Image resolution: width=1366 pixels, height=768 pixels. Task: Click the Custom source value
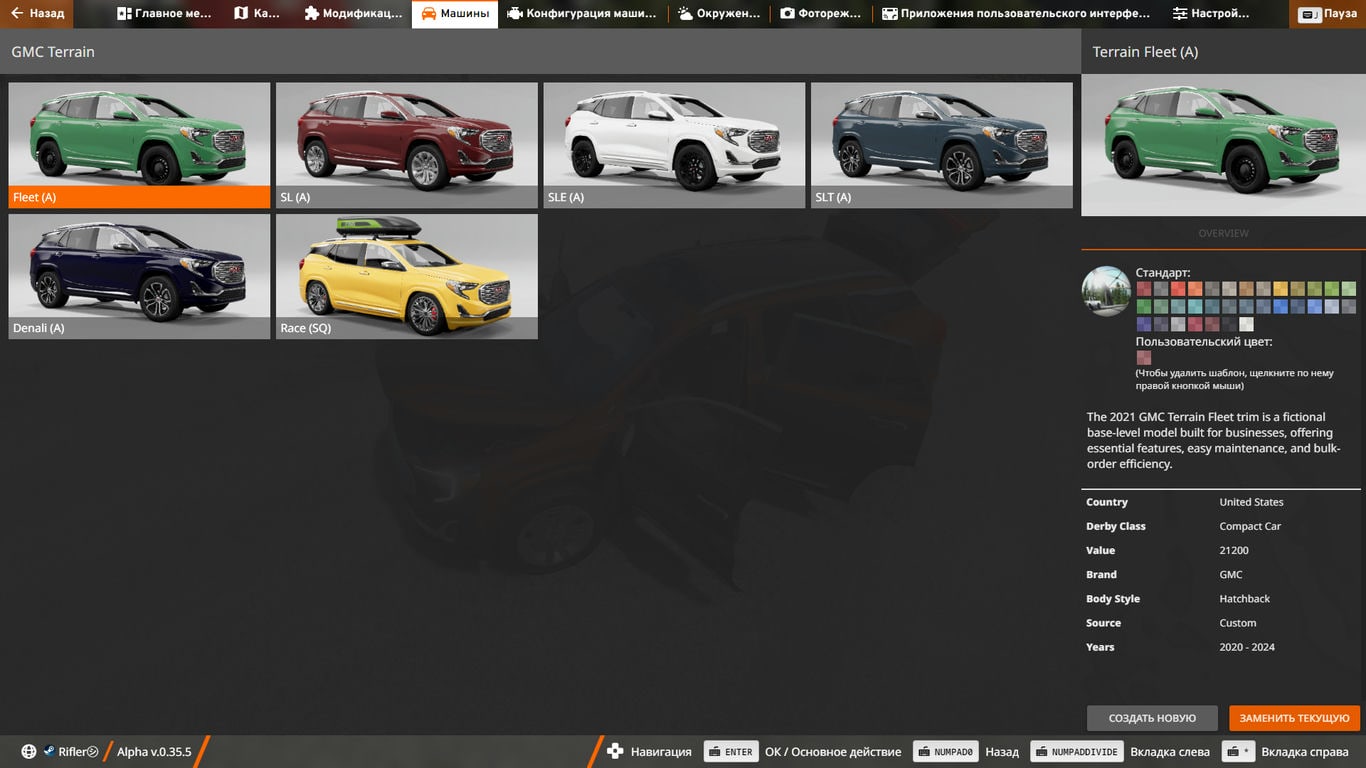(x=1238, y=623)
